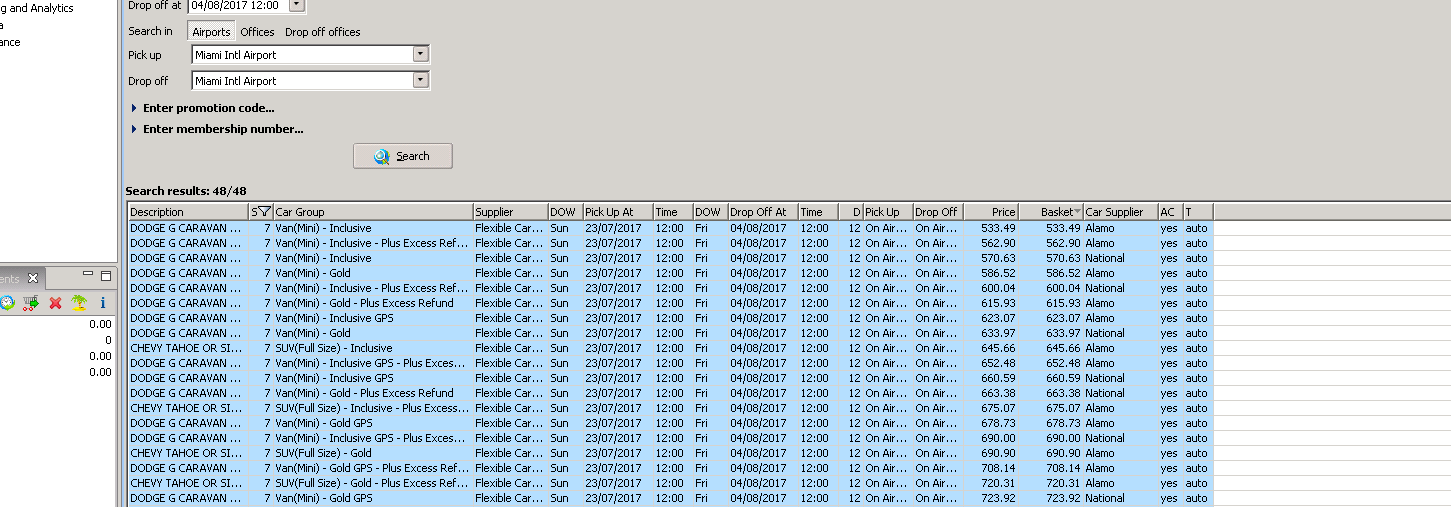Viewport: 1451px width, 507px height.
Task: Sort by Price column header
Action: (x=991, y=212)
